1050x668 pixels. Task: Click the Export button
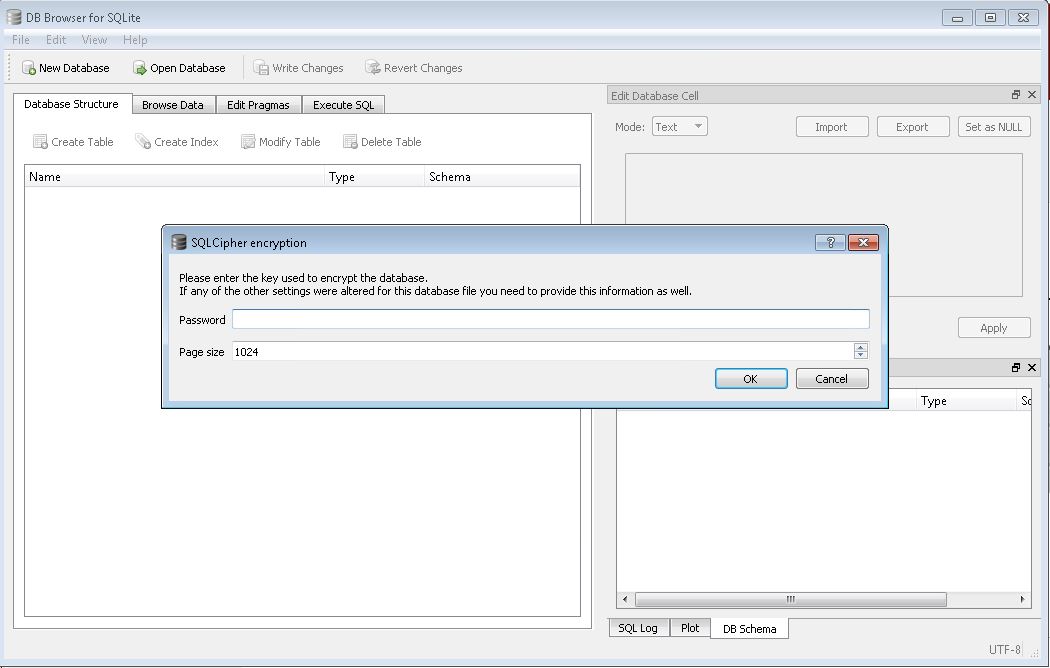(913, 127)
